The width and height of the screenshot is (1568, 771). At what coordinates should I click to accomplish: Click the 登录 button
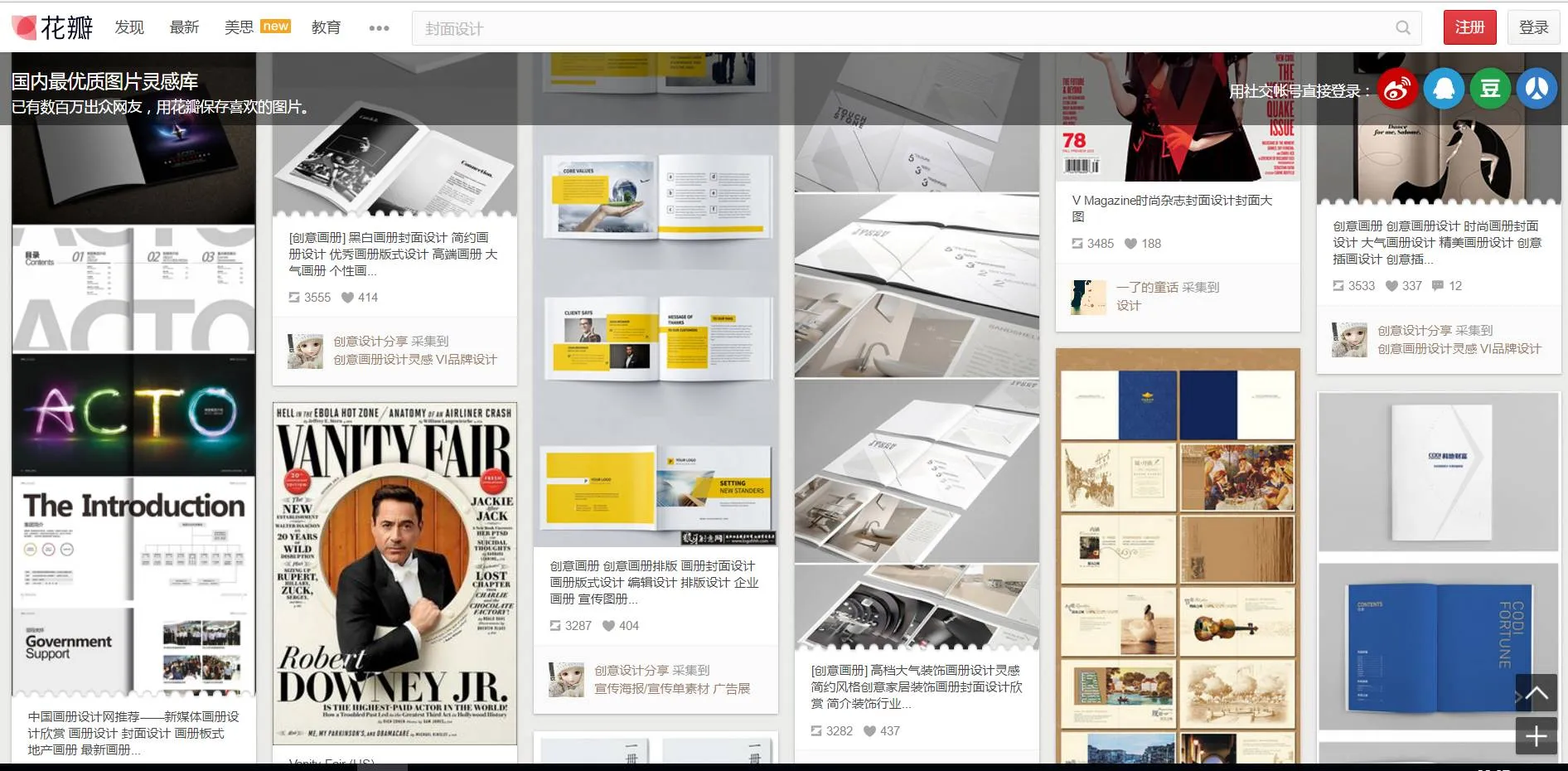coord(1534,27)
